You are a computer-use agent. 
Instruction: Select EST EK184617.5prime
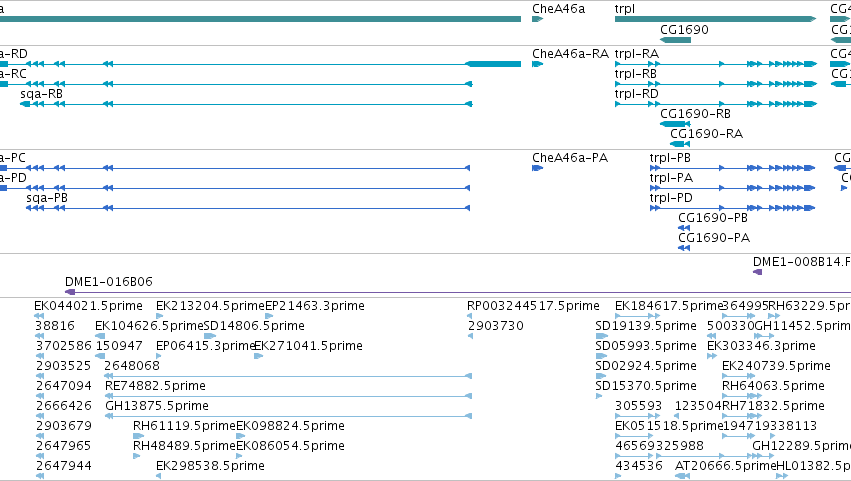pos(669,306)
